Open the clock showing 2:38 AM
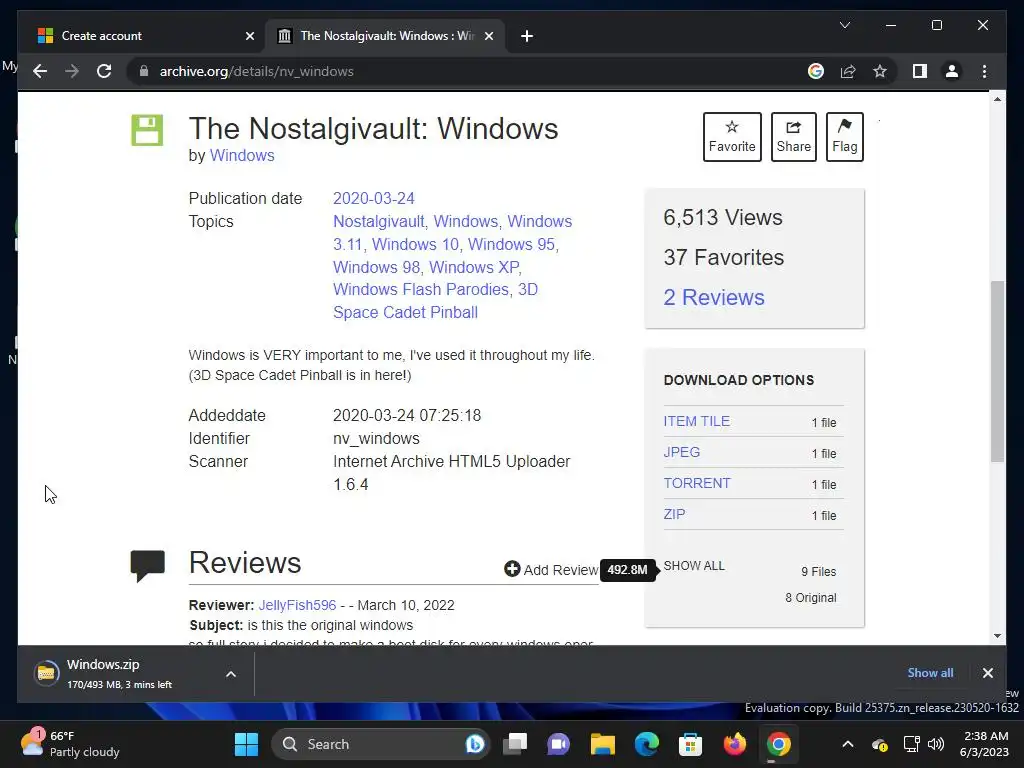 (x=984, y=744)
